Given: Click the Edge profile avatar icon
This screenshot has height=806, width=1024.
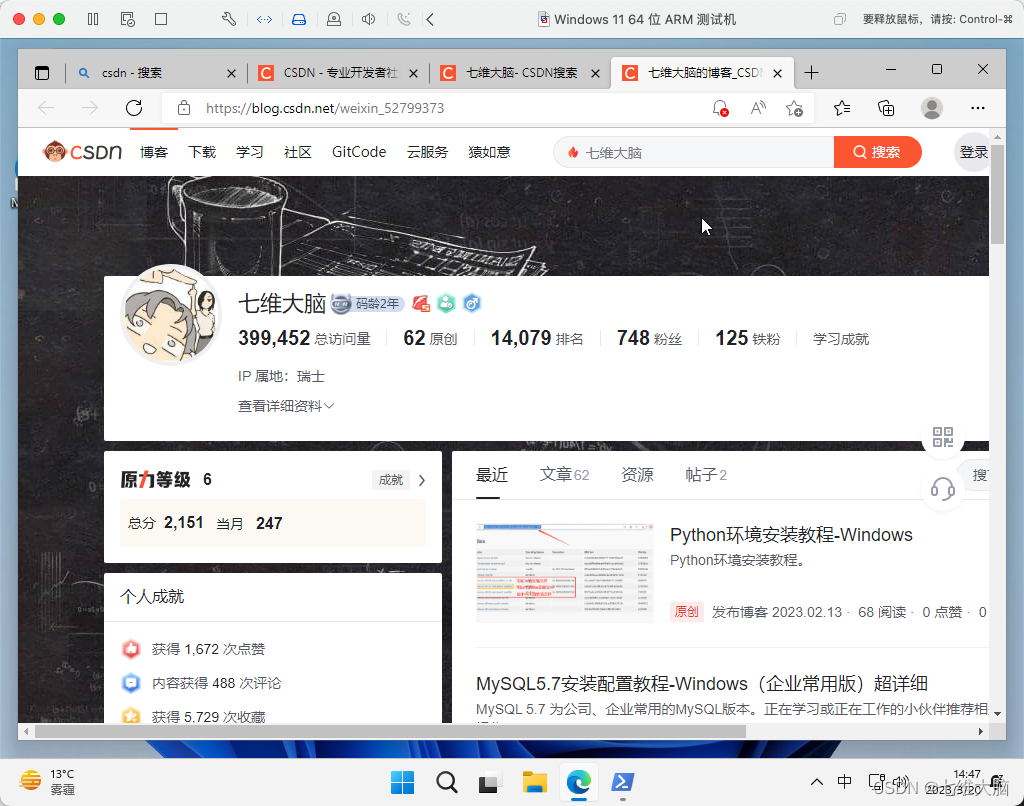Looking at the screenshot, I should point(931,108).
